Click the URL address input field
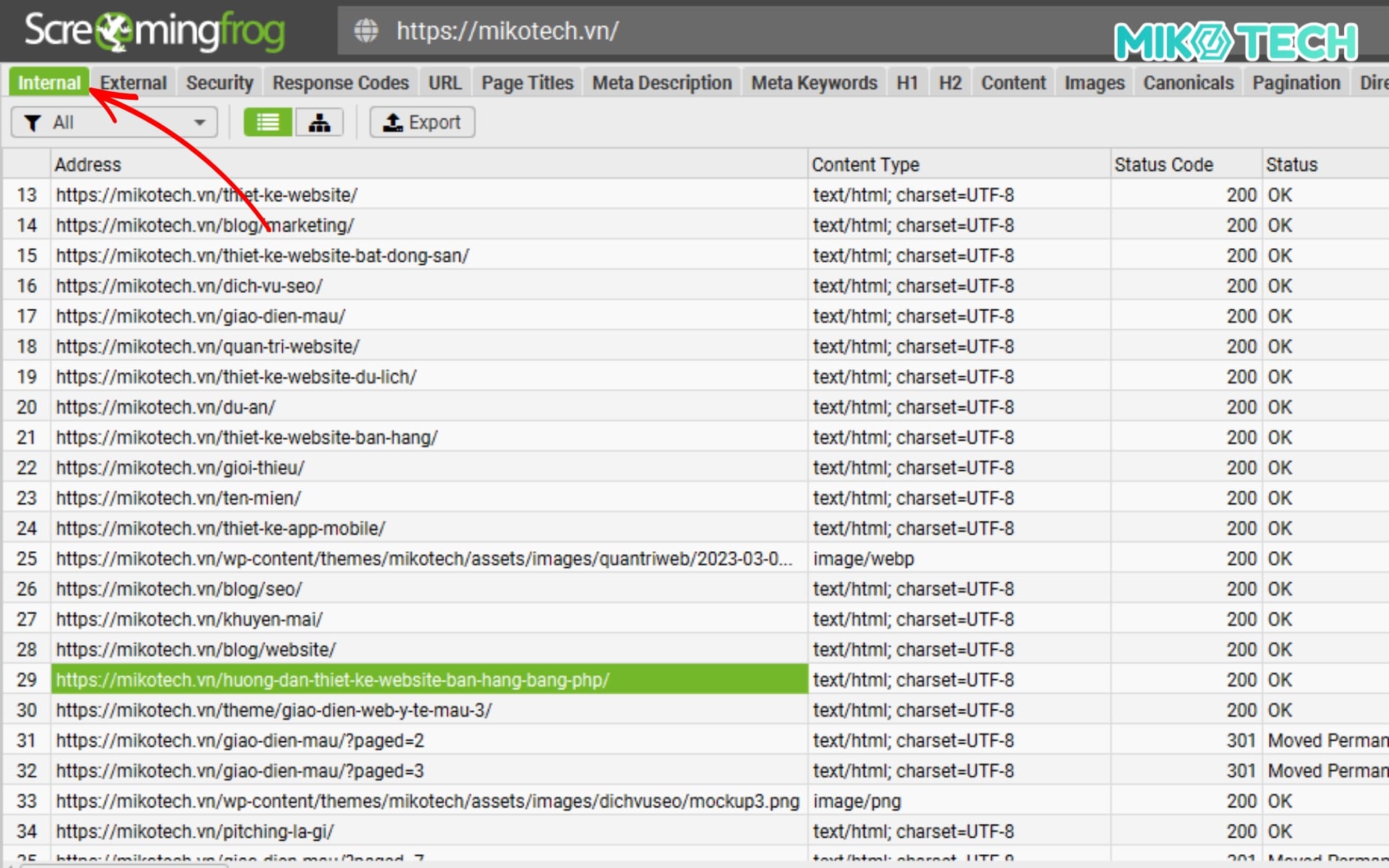 tap(723, 31)
